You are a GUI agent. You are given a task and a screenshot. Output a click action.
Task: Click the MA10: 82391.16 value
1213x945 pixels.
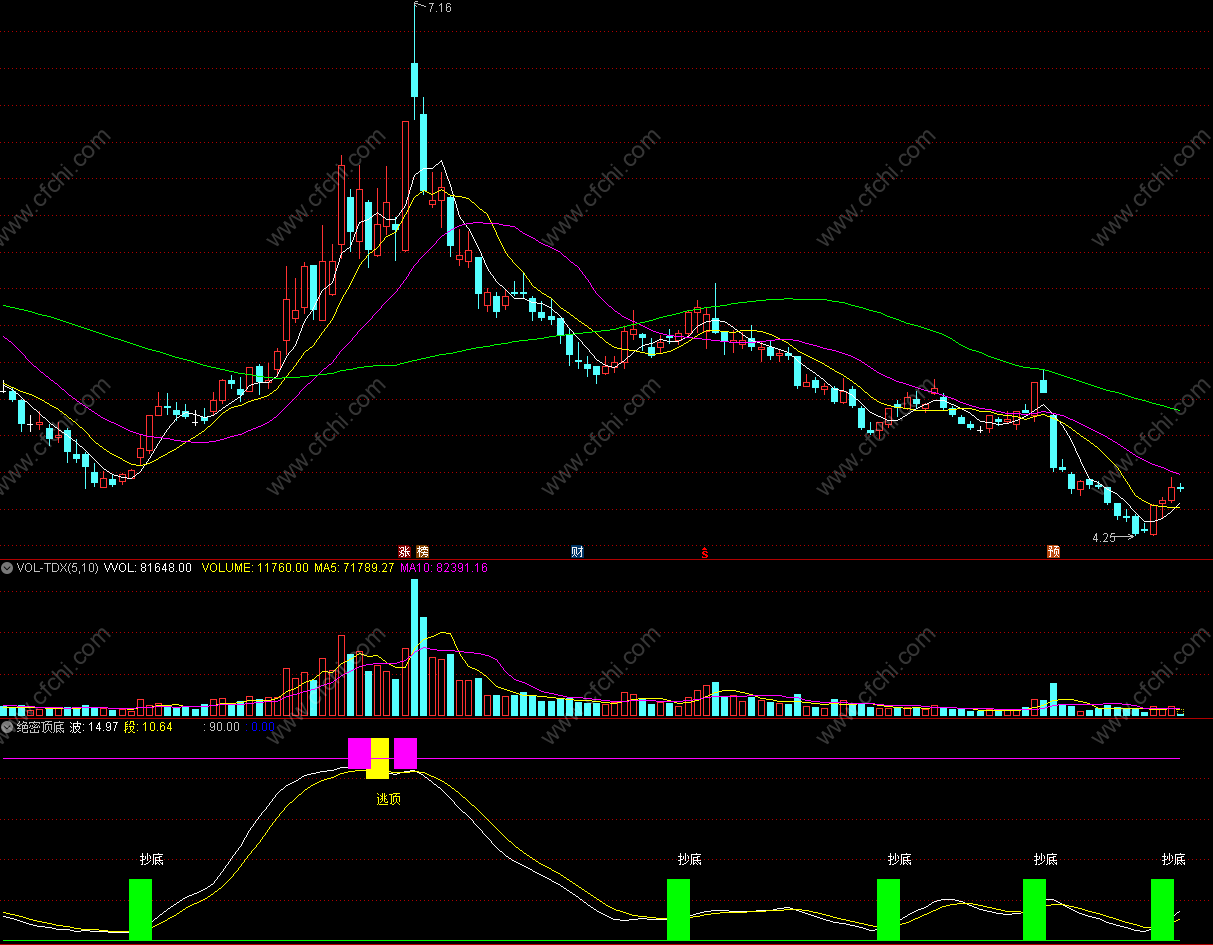tap(444, 568)
